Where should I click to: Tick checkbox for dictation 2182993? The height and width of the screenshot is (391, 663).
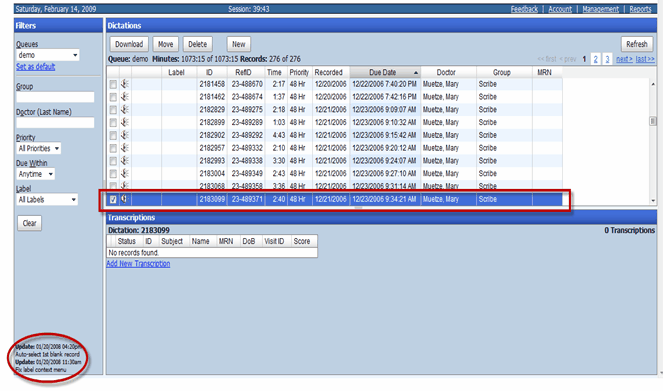point(113,161)
